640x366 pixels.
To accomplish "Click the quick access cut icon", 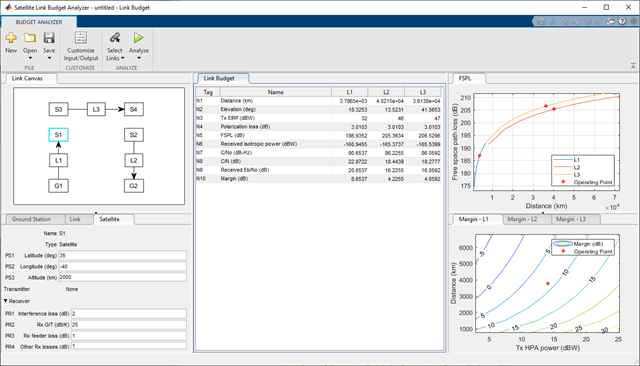I will pos(553,22).
